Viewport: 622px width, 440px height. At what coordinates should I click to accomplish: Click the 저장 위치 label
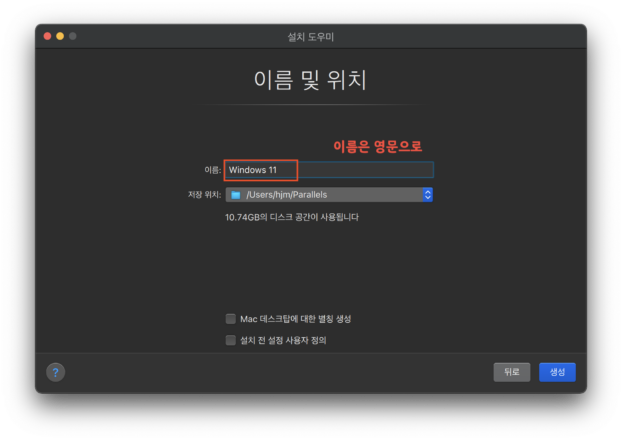203,195
